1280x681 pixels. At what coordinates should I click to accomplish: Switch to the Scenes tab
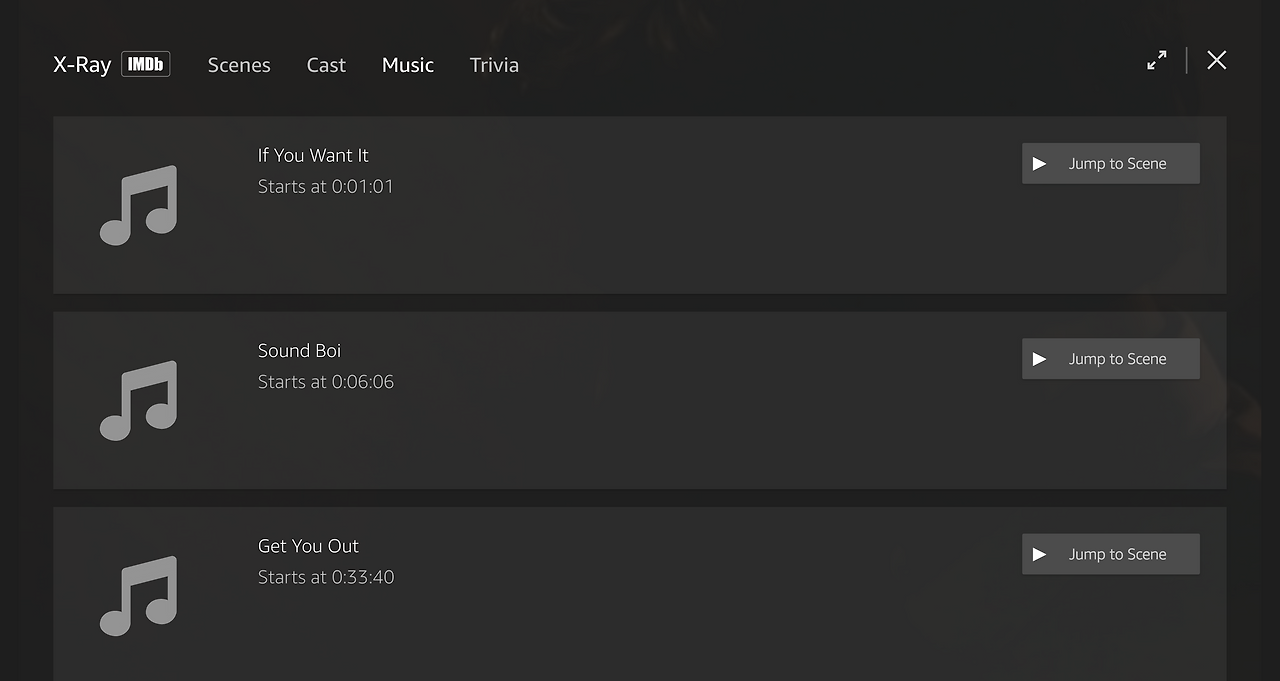pos(239,65)
